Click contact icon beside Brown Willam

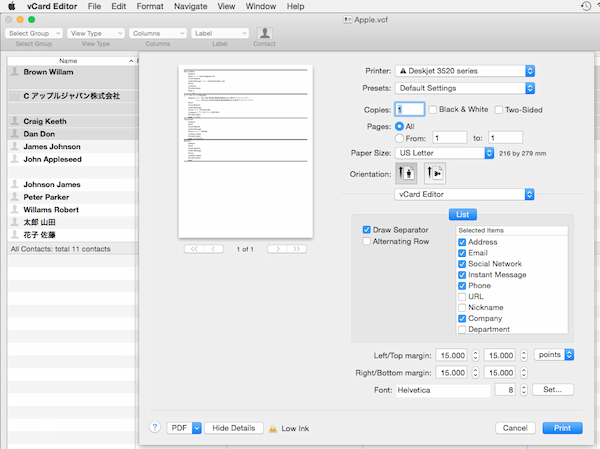15,72
